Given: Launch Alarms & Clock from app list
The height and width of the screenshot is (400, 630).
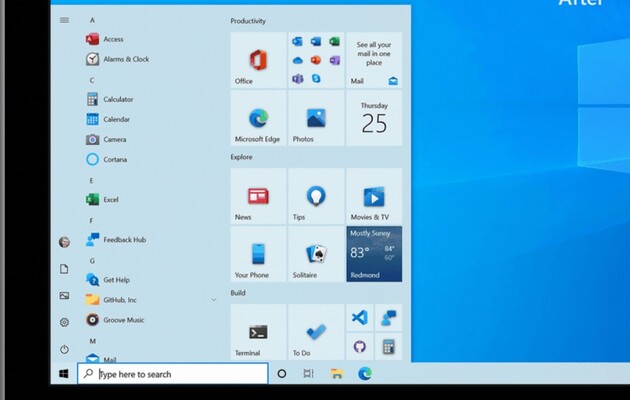Looking at the screenshot, I should pos(151,59).
